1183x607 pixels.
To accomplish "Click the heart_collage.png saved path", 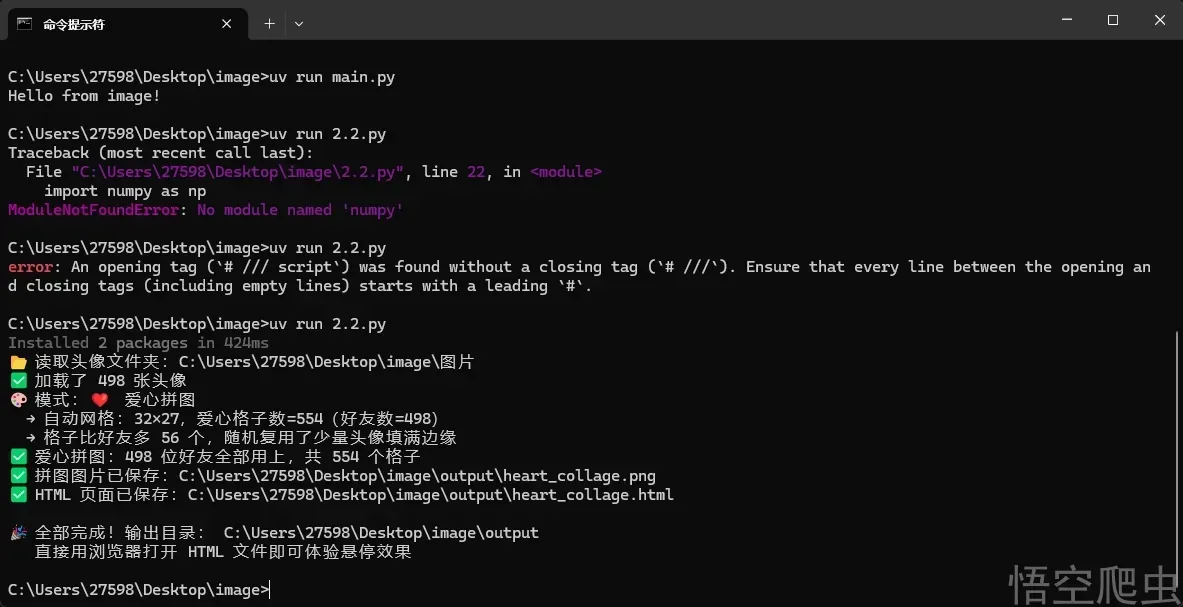I will pyautogui.click(x=417, y=476).
